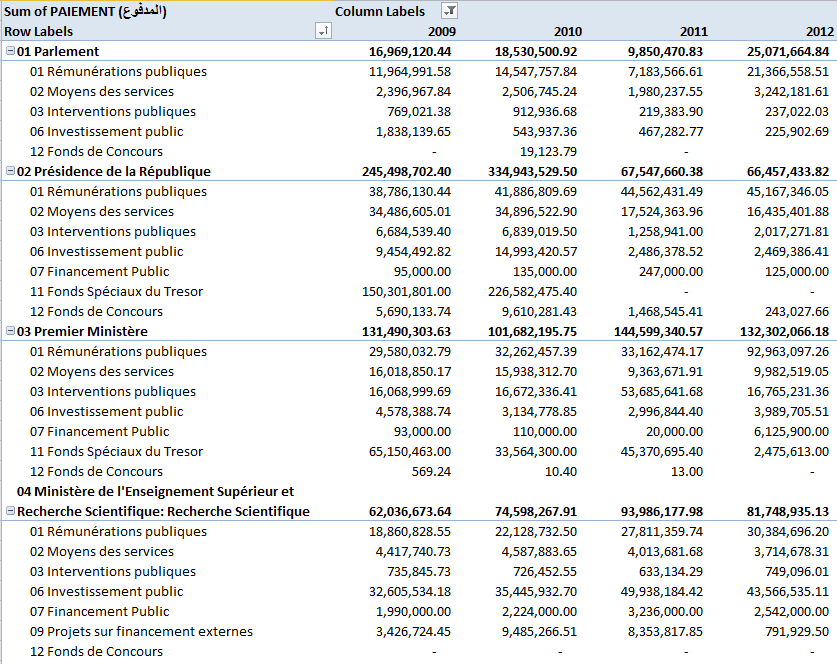837x664 pixels.
Task: Click cell 150,301,801.00 Fonds Spéciaux
Action: point(407,292)
